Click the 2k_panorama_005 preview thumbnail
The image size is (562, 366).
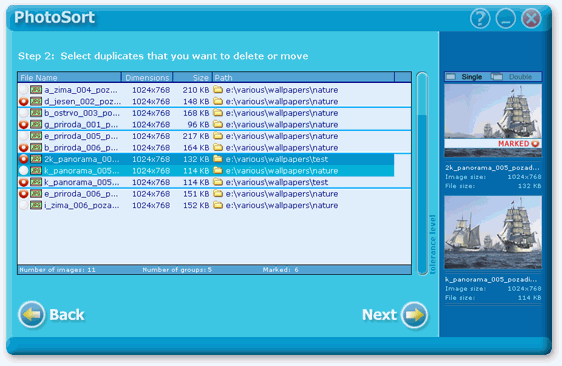pyautogui.click(x=493, y=121)
